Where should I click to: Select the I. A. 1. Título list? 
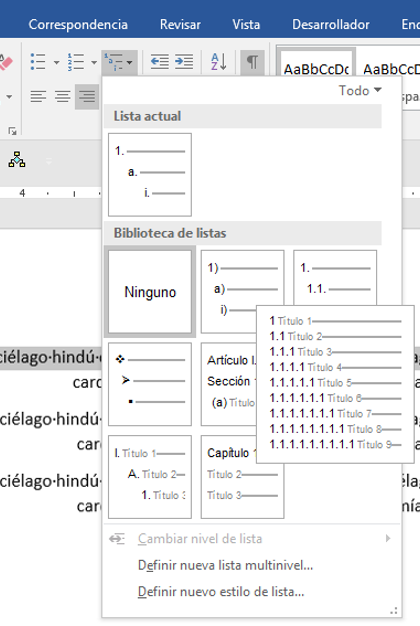tap(150, 477)
